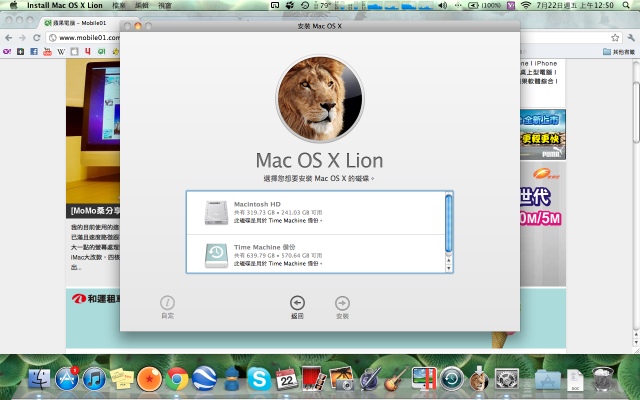Click the PUMA ad banner on webpage

pos(542,134)
